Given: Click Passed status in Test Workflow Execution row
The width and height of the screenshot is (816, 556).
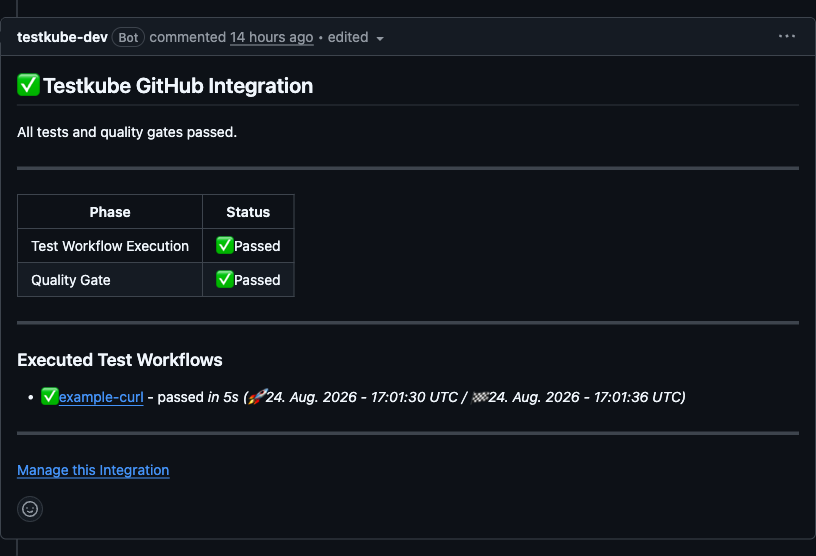Looking at the screenshot, I should 248,246.
